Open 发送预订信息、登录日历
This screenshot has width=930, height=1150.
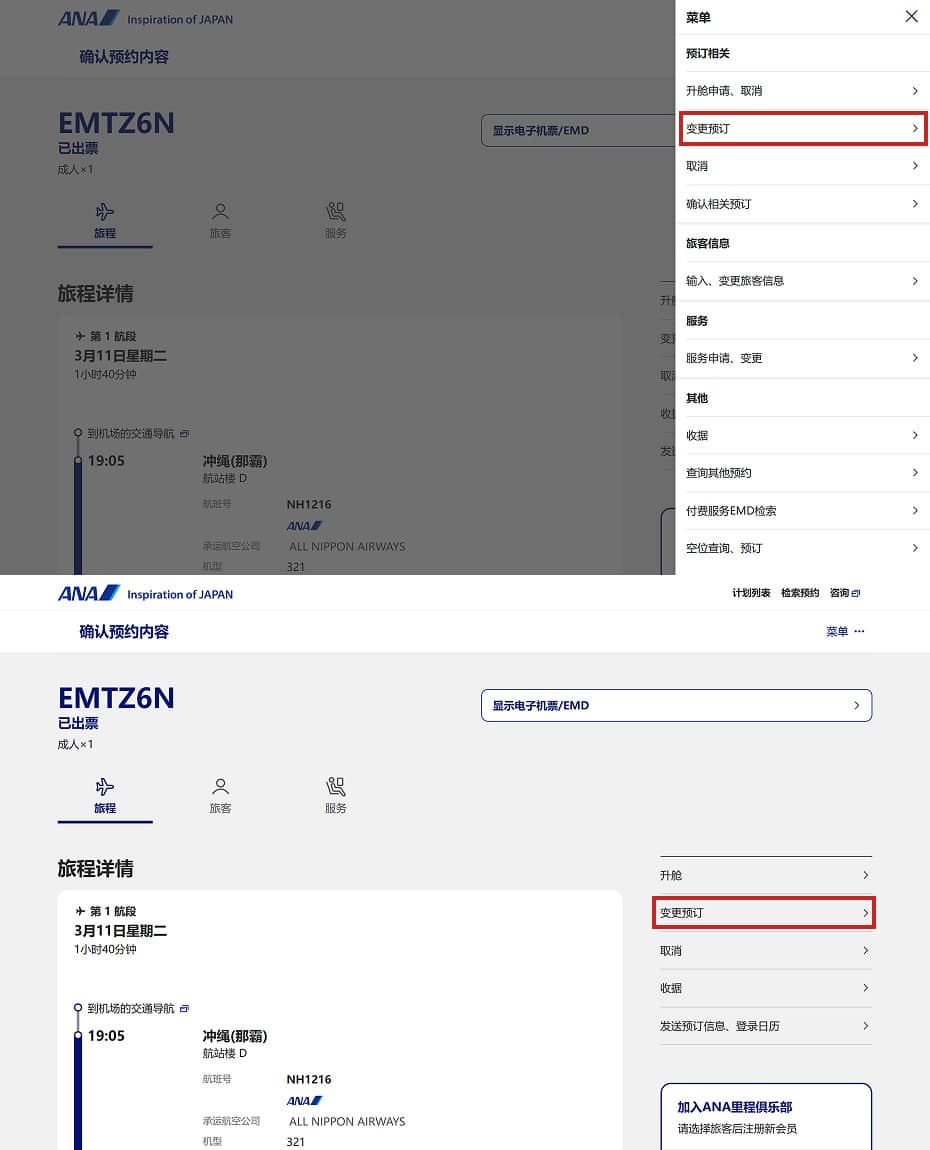pos(766,1026)
